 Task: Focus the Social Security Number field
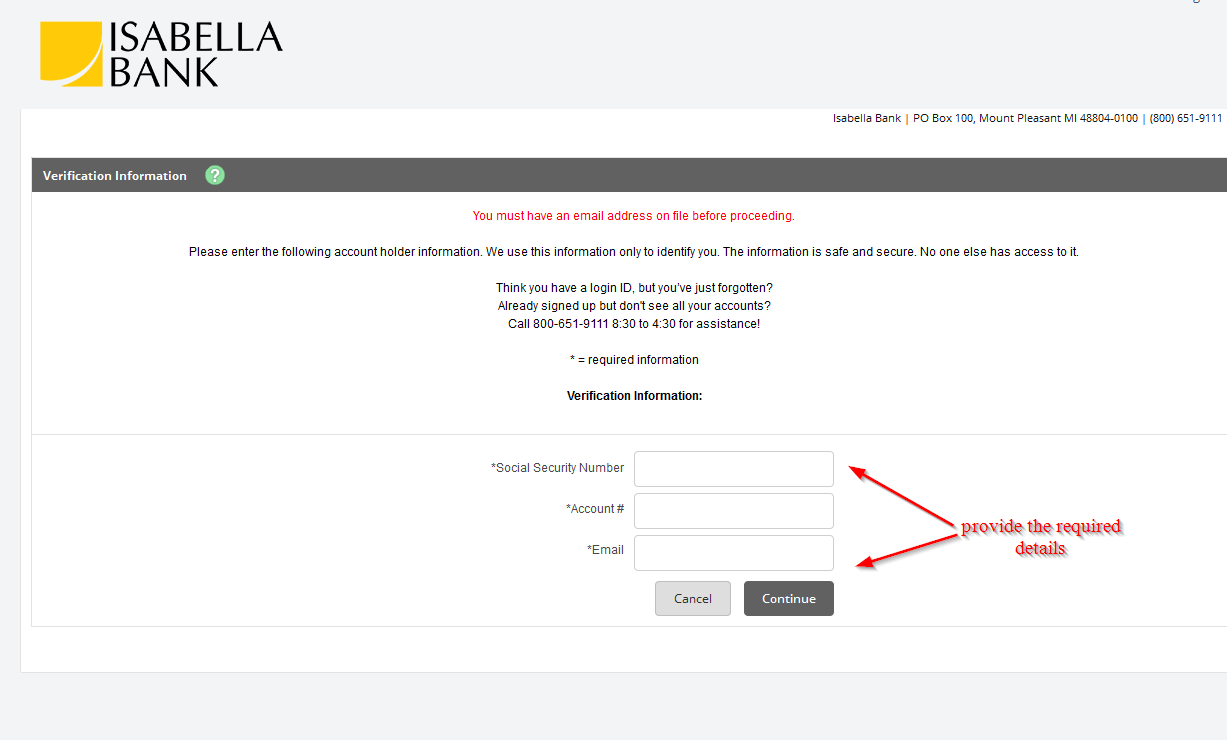[x=734, y=469]
